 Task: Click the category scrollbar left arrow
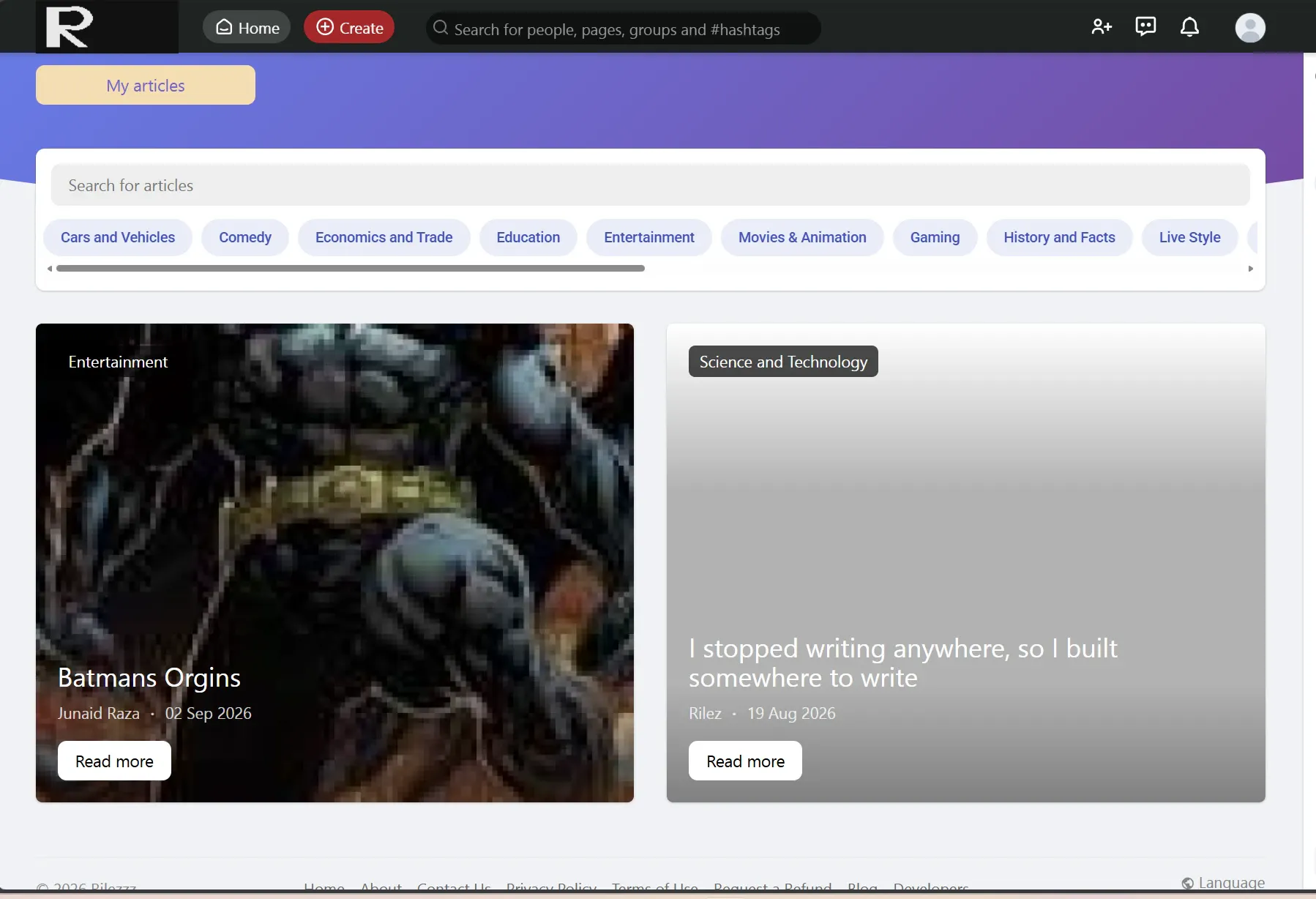[50, 269]
